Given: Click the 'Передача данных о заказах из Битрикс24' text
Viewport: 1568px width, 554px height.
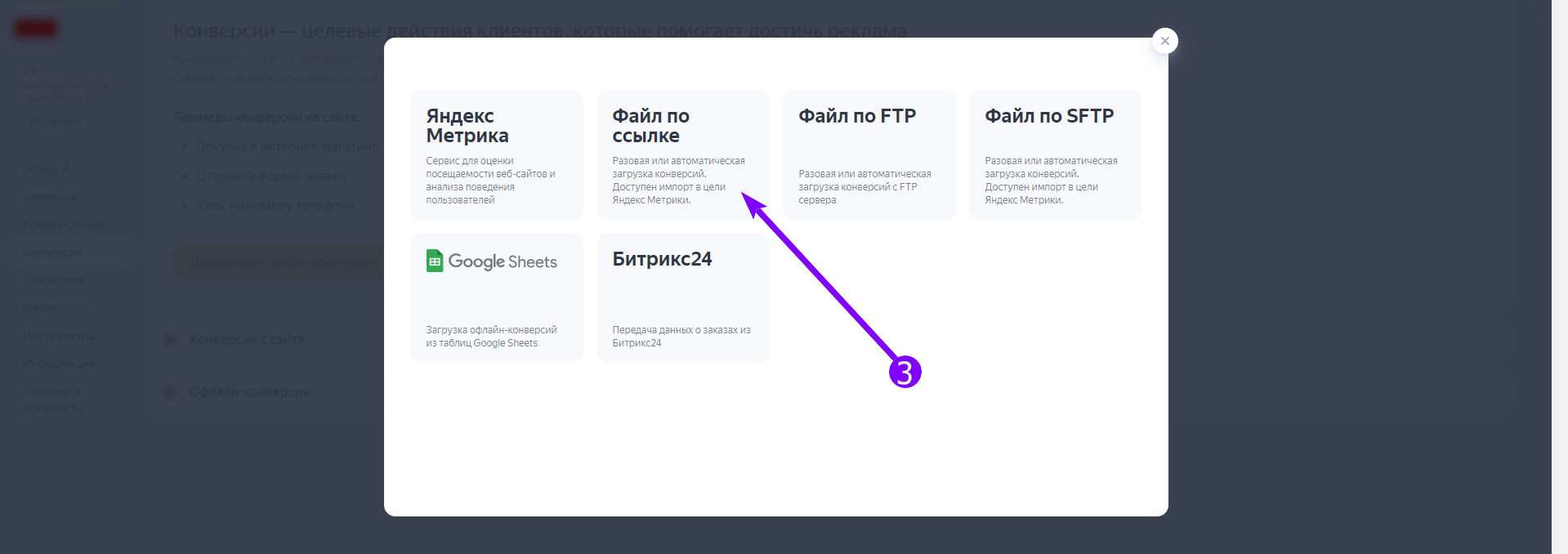Looking at the screenshot, I should (681, 337).
